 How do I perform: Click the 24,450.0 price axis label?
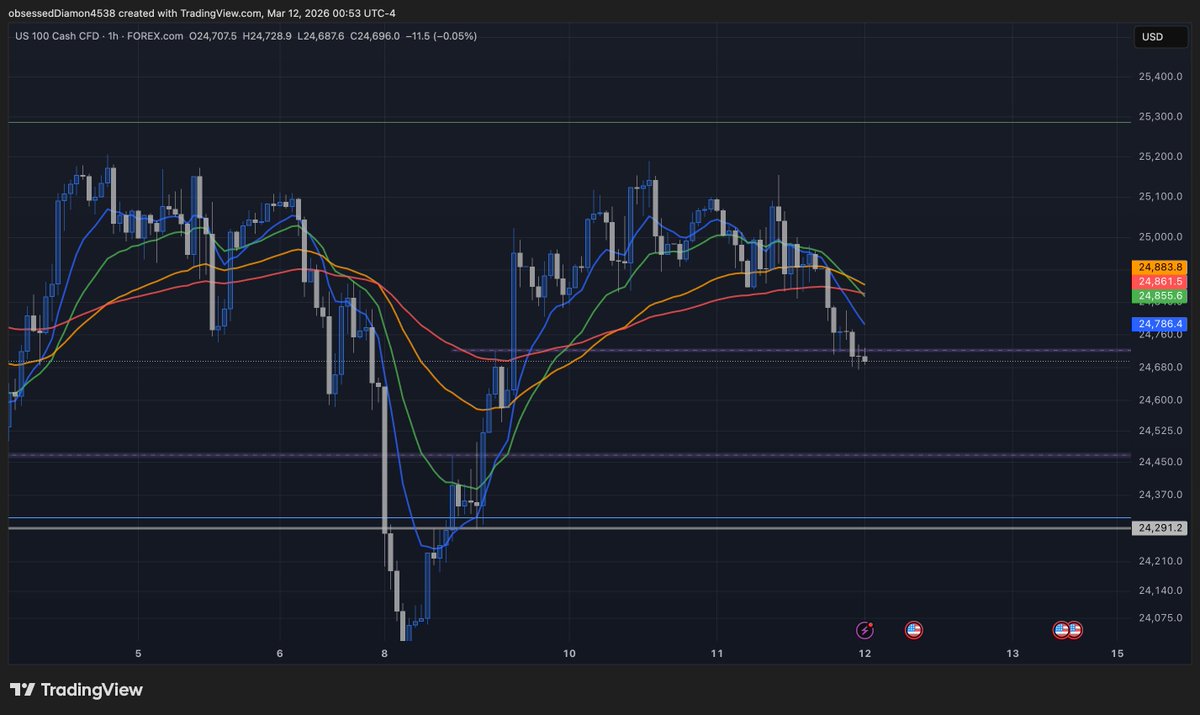1160,462
